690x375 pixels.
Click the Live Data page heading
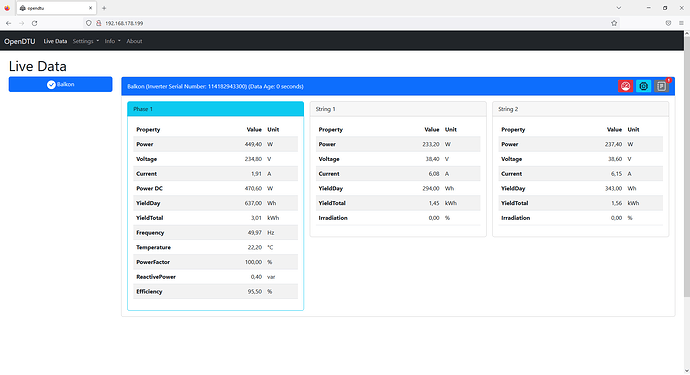click(37, 66)
